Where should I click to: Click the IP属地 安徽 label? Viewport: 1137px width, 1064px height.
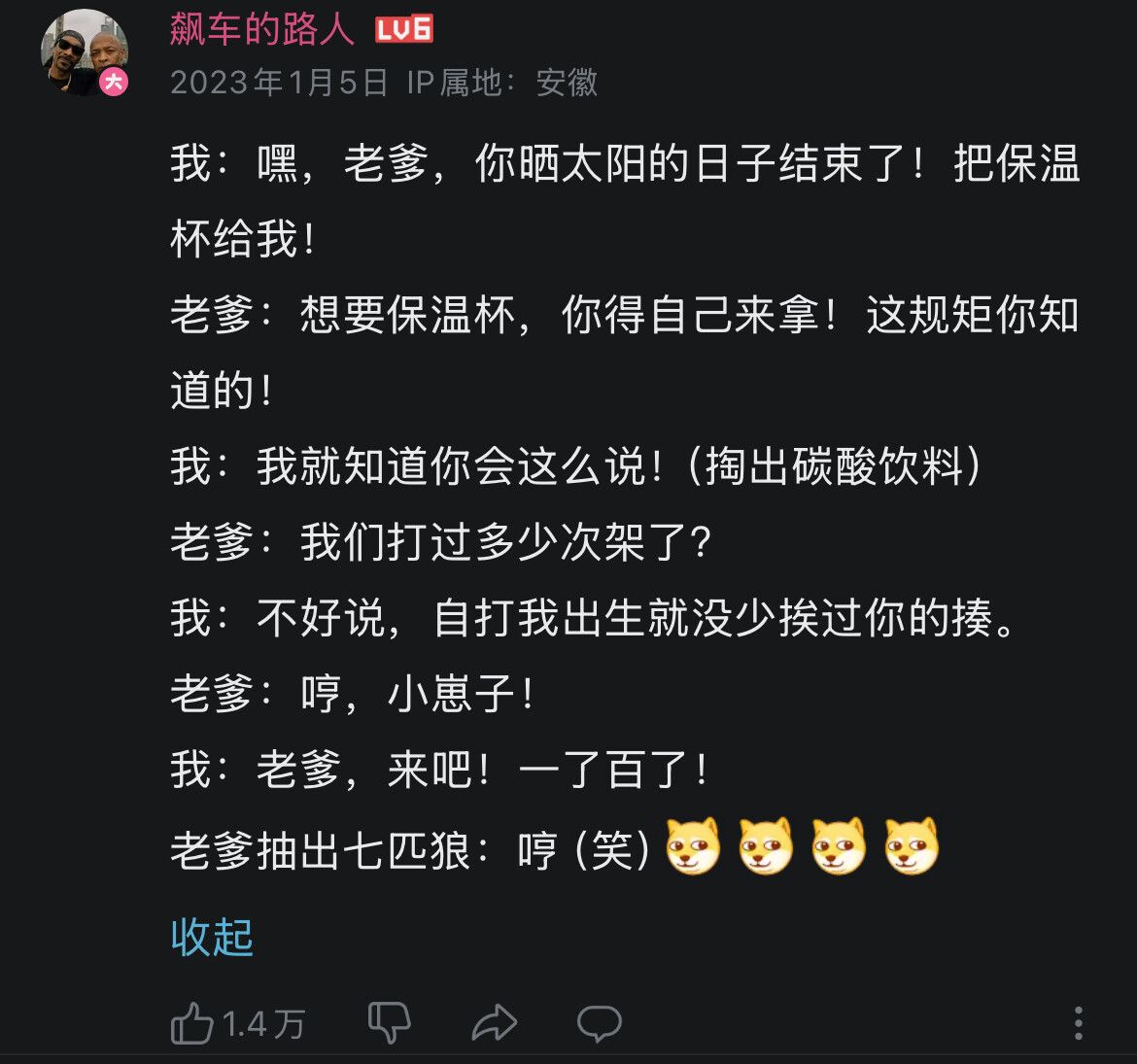click(x=502, y=82)
